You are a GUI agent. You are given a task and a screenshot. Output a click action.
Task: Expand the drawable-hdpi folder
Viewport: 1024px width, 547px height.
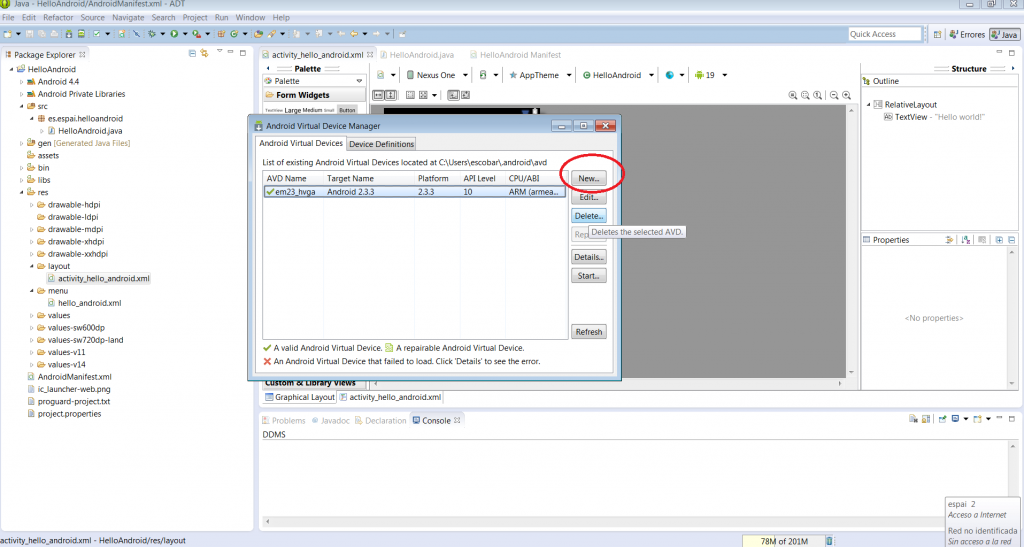pos(40,204)
